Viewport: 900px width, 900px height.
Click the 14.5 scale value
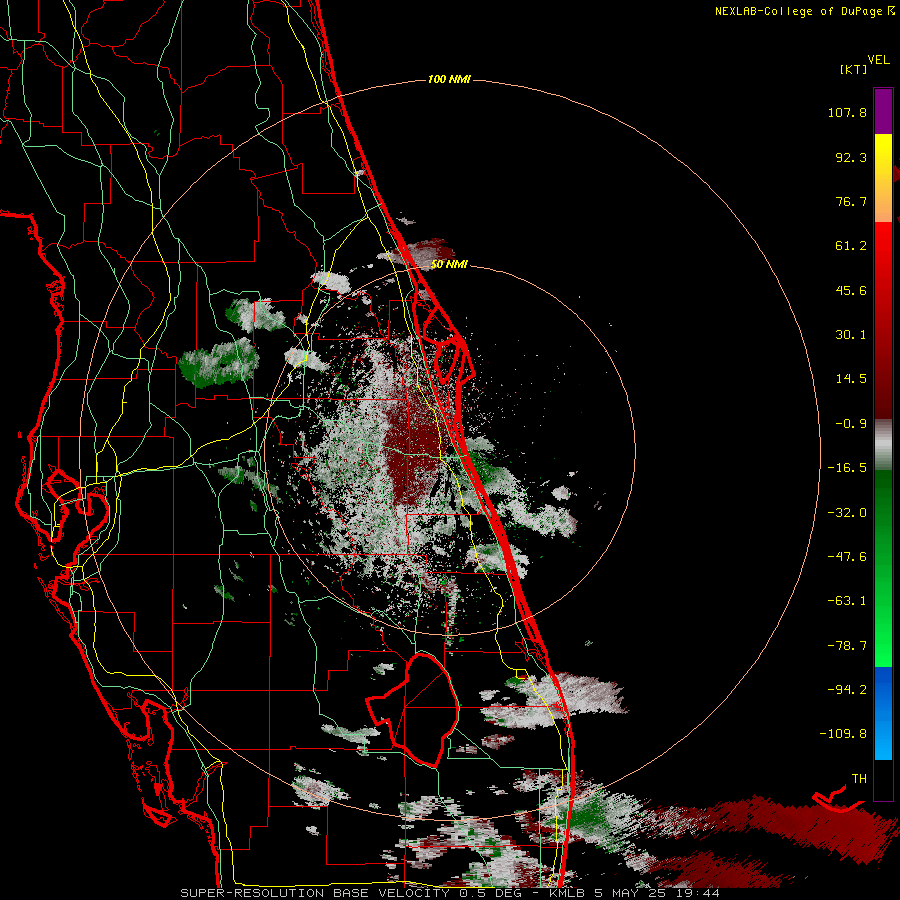[x=851, y=379]
